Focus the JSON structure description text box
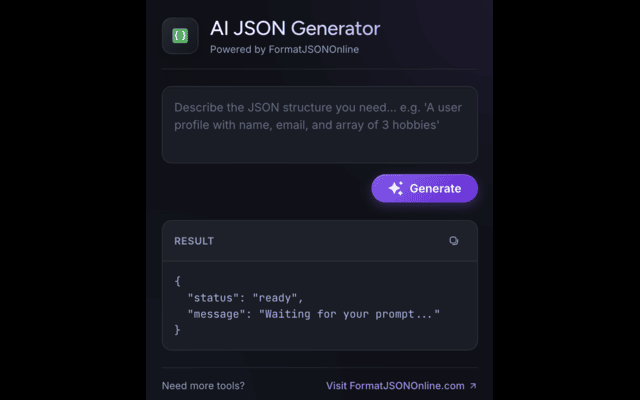Screen dimensions: 640x400 320,124
